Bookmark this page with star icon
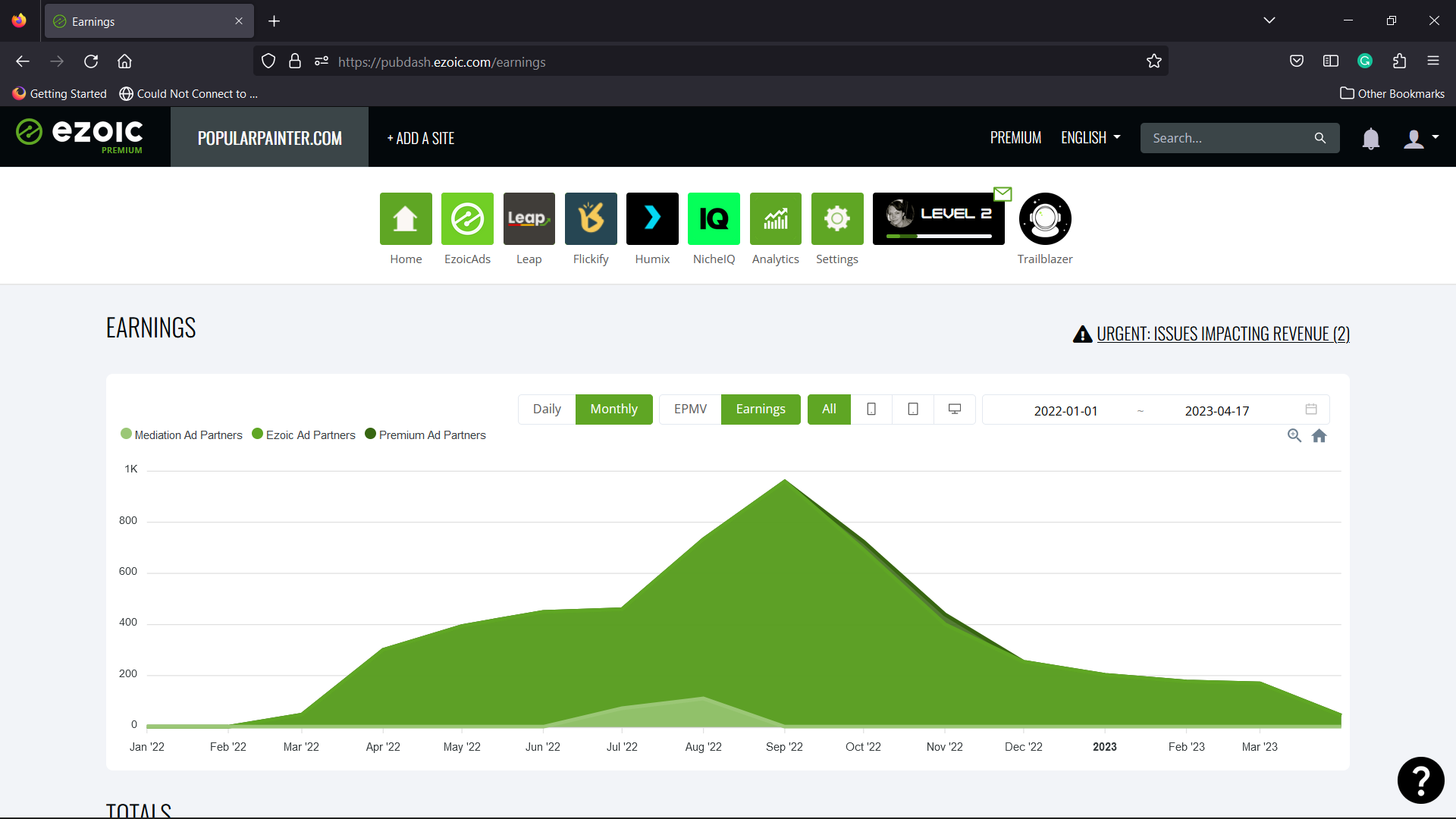The height and width of the screenshot is (819, 1456). coord(1154,61)
